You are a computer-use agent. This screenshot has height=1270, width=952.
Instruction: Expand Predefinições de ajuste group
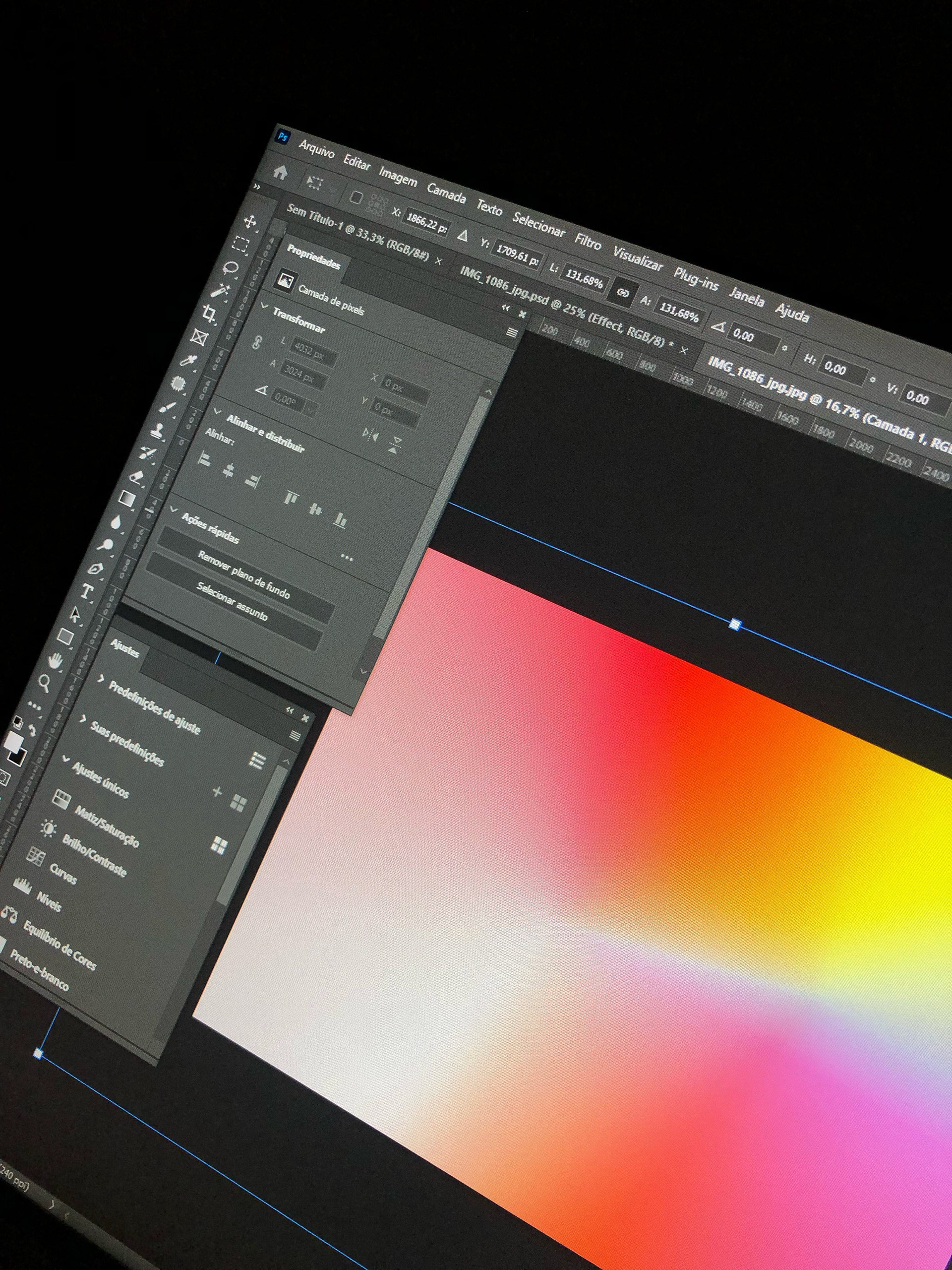coord(102,679)
